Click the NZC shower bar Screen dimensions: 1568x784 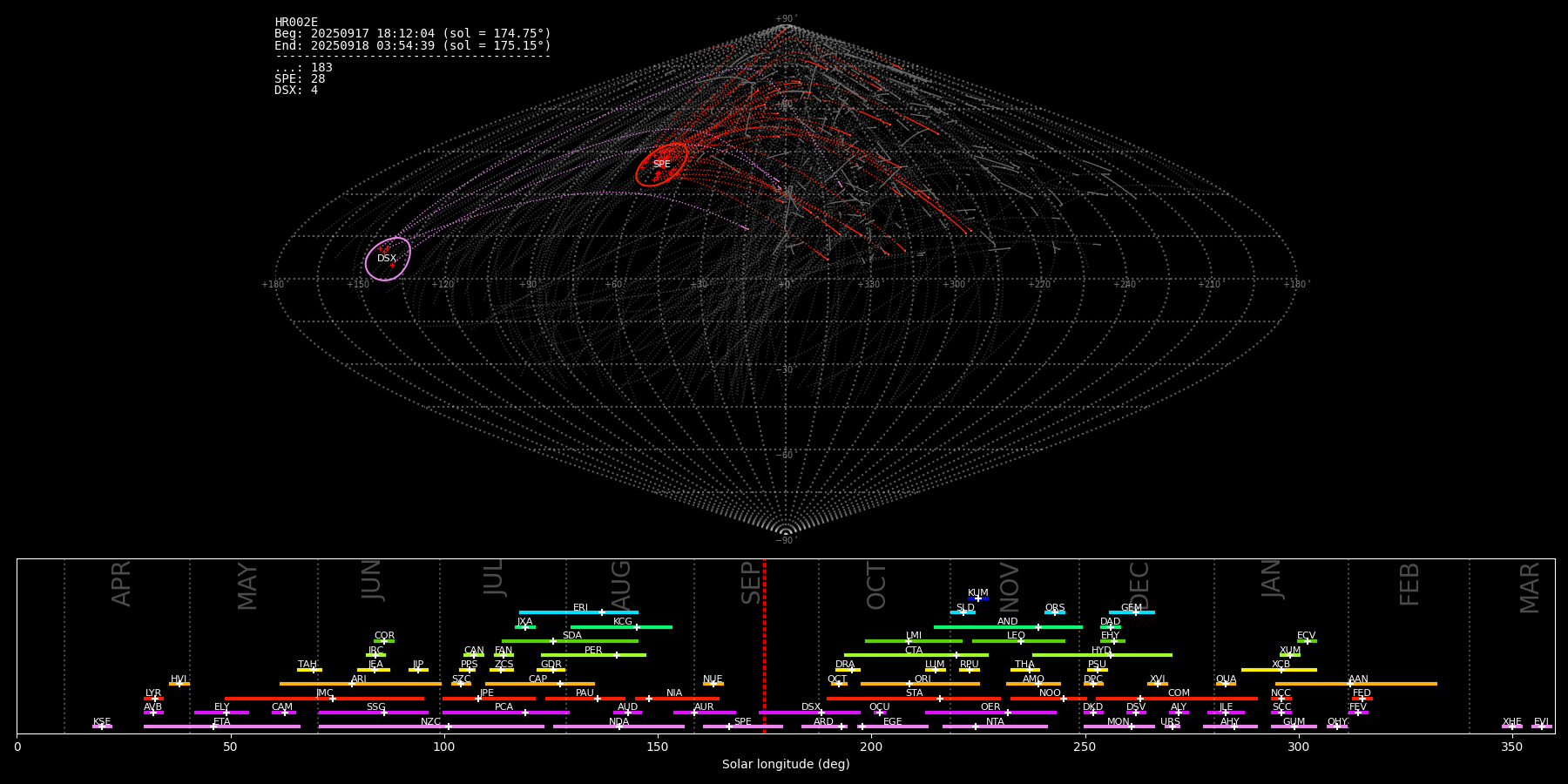[431, 727]
